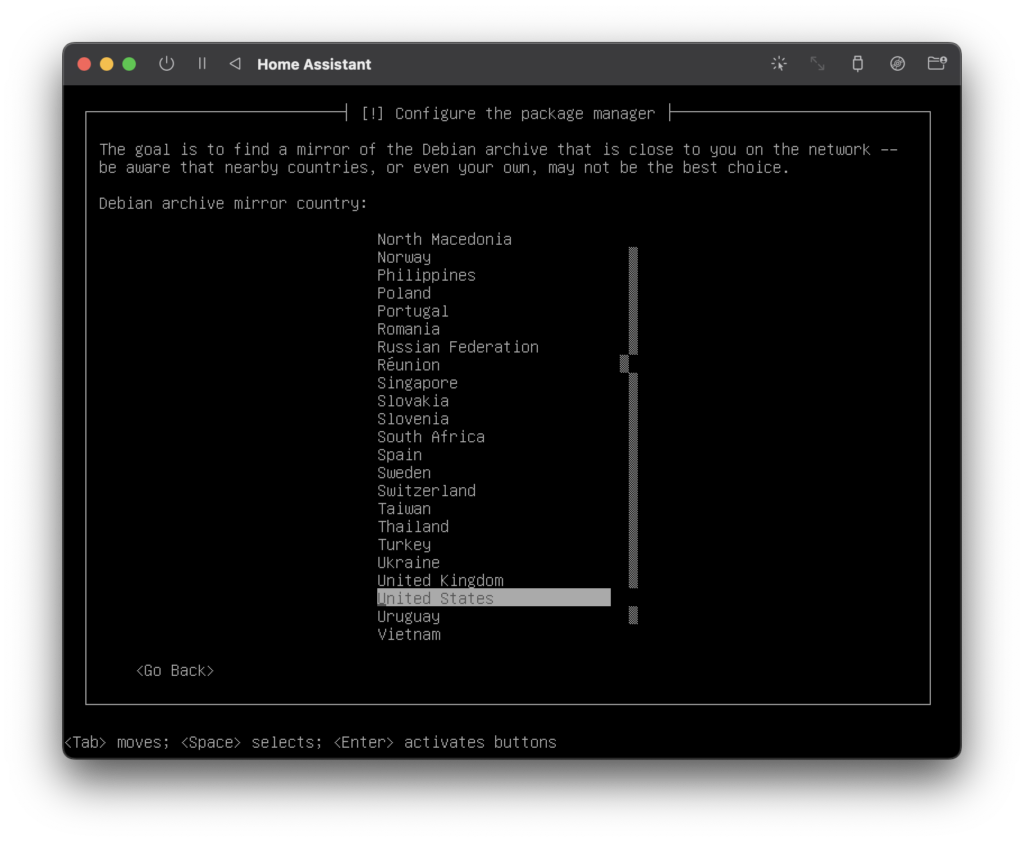The height and width of the screenshot is (842, 1024).
Task: Select Portugal in the list
Action: (x=413, y=312)
